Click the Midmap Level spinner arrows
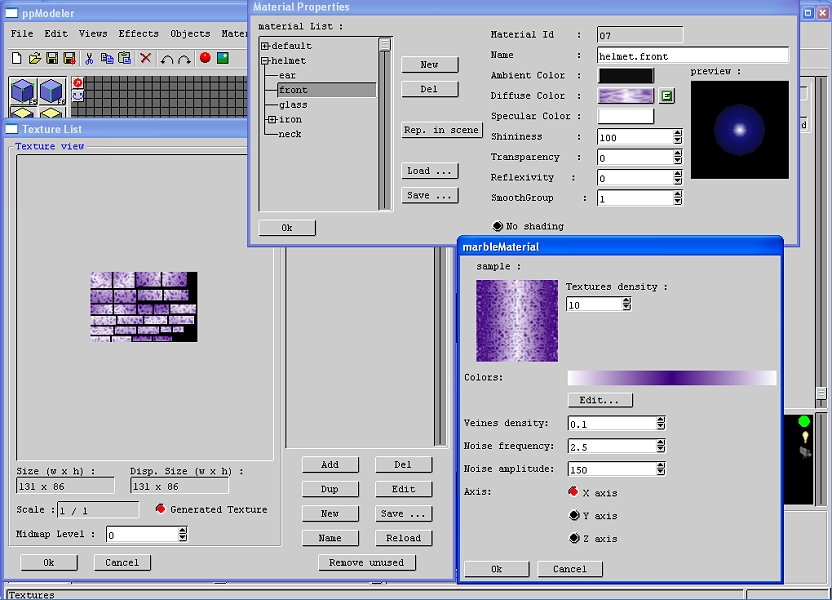Image resolution: width=832 pixels, height=600 pixels. [183, 534]
